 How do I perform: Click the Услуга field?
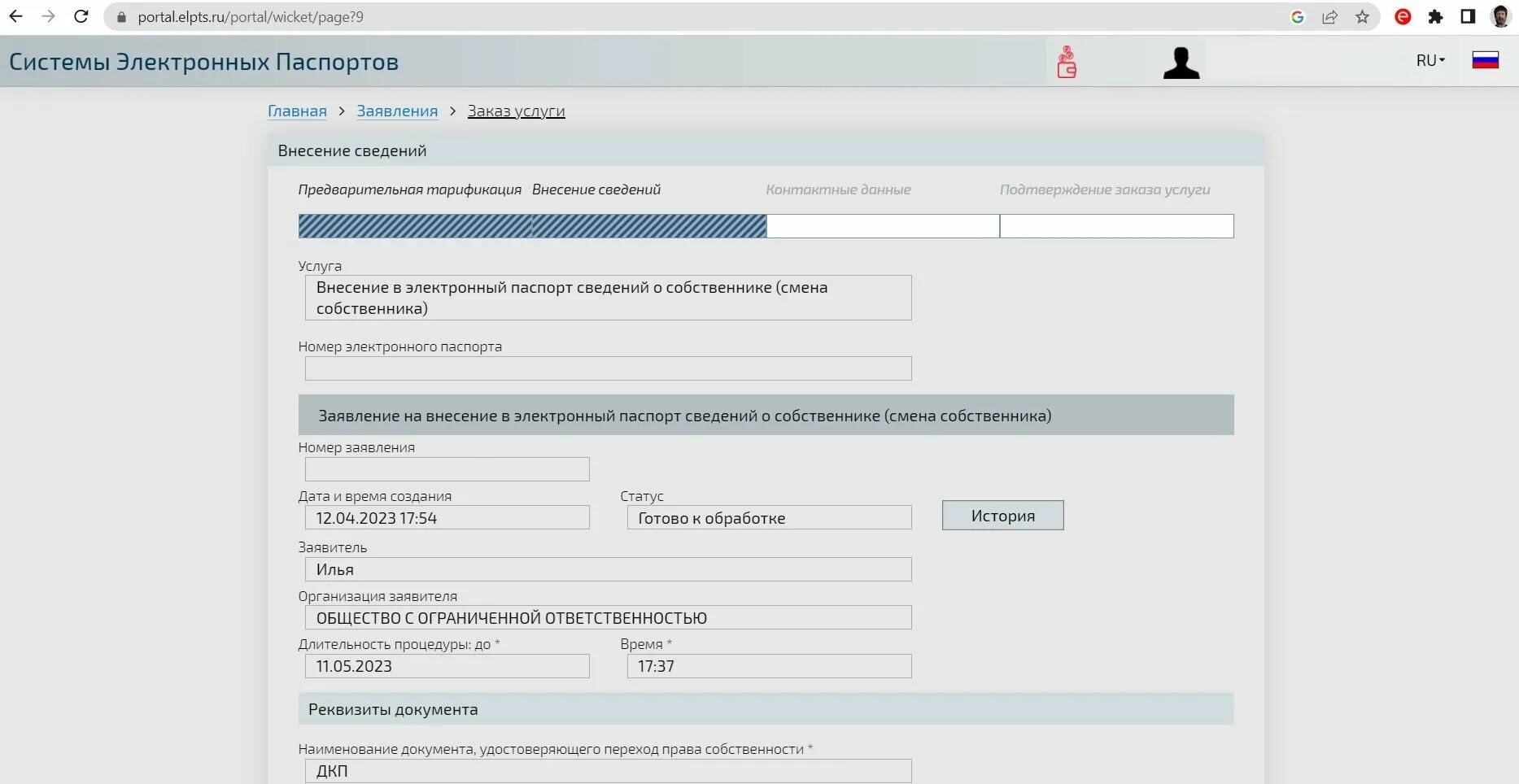click(x=608, y=298)
